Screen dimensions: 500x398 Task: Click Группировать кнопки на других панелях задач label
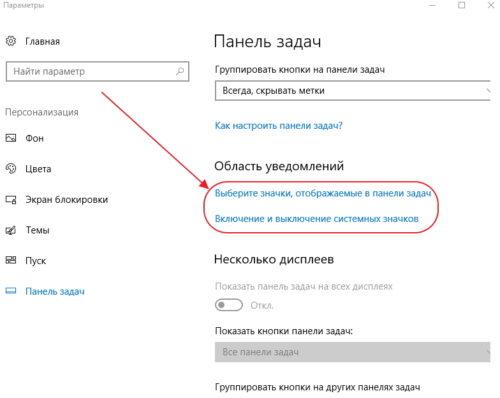[x=317, y=387]
